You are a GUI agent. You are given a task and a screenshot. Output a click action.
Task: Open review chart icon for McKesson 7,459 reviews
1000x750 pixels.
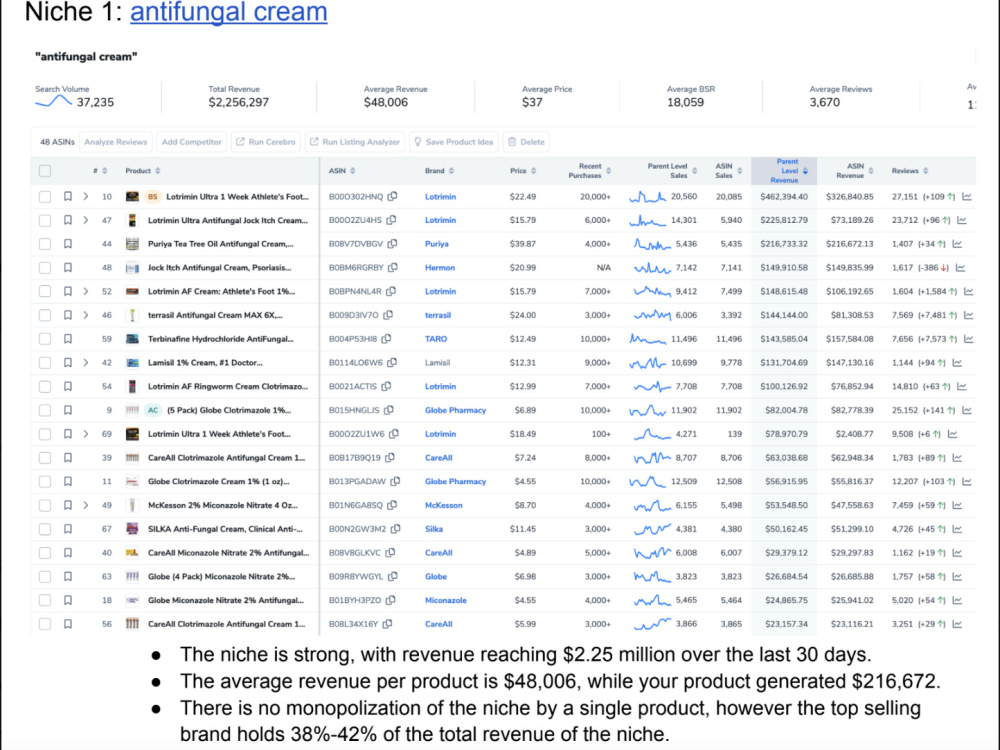pyautogui.click(x=957, y=505)
